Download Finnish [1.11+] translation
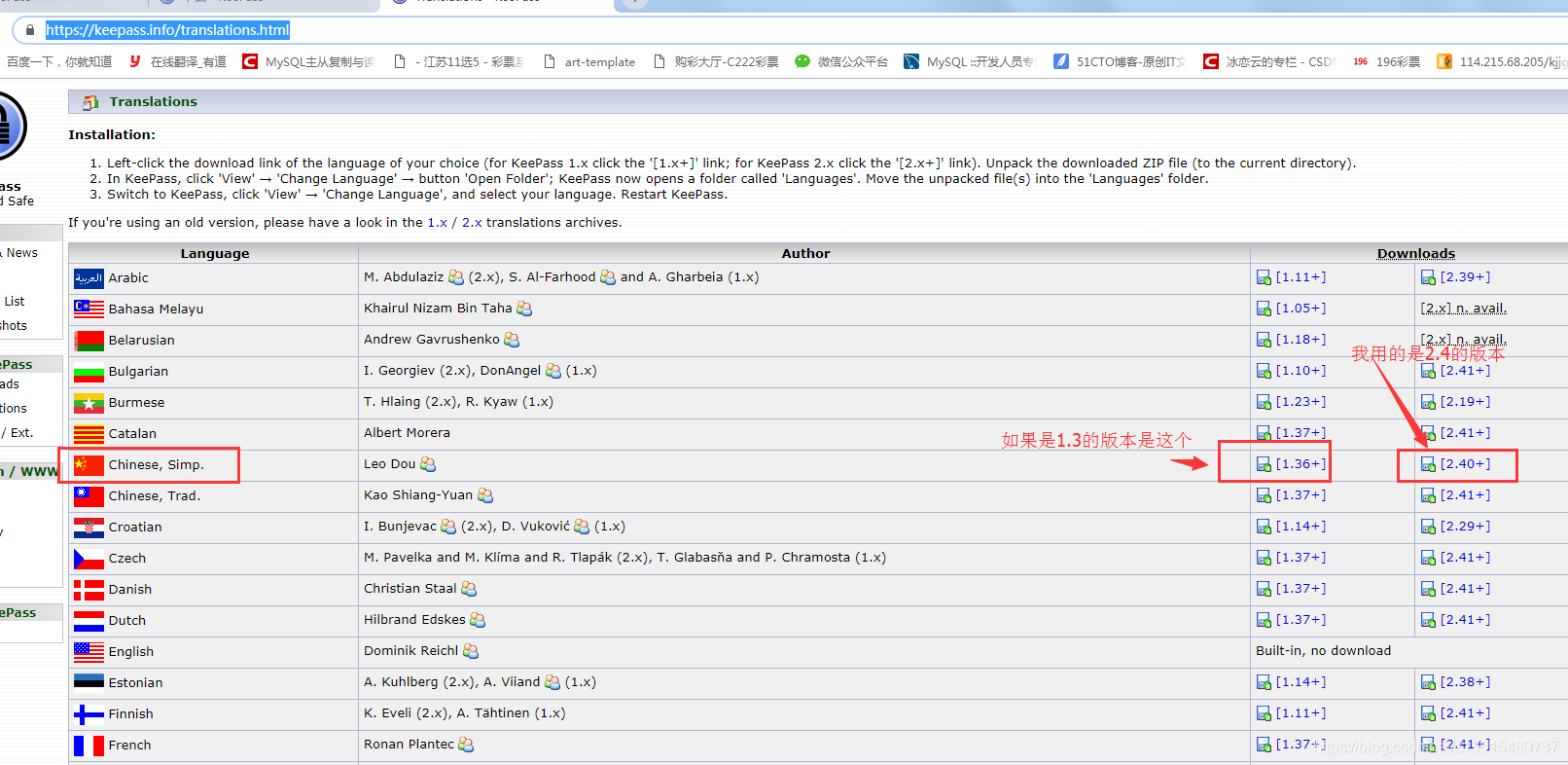 tap(1301, 713)
